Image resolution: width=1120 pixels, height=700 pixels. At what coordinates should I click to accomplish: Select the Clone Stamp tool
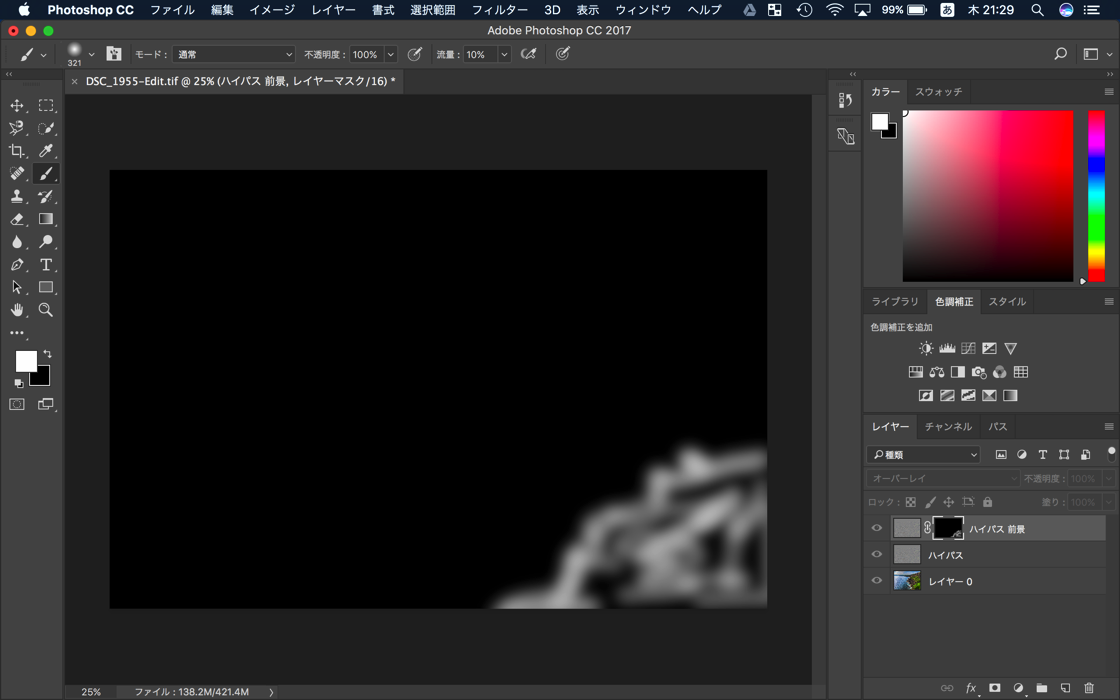tap(17, 197)
